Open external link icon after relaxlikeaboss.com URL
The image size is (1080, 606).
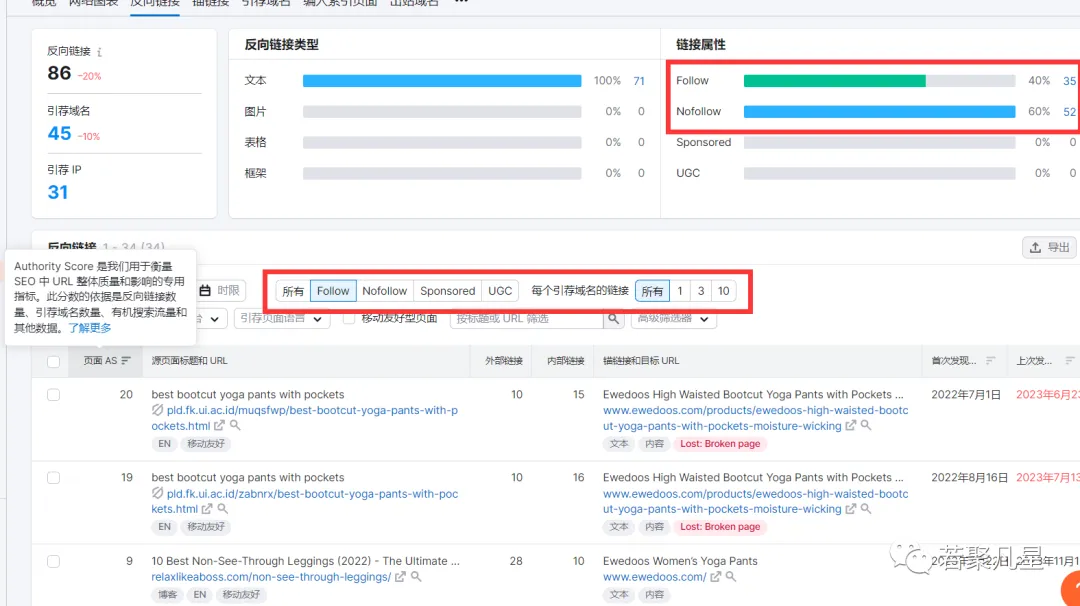[400, 576]
